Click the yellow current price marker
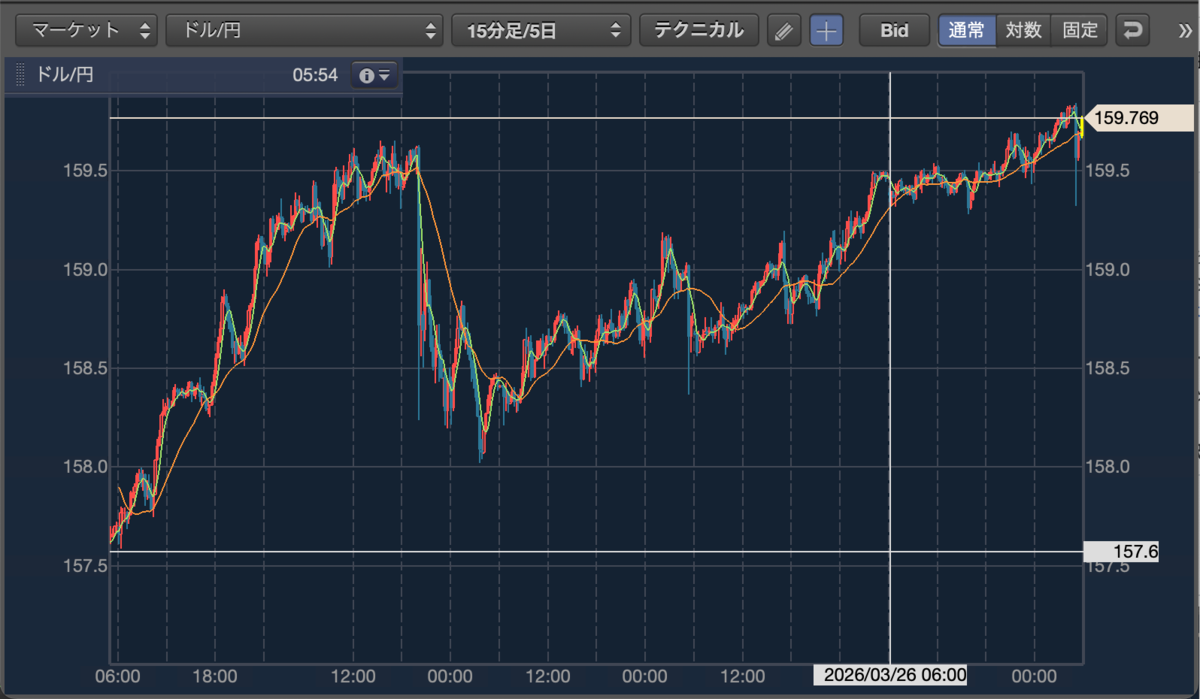The image size is (1200, 699). coord(1081,127)
